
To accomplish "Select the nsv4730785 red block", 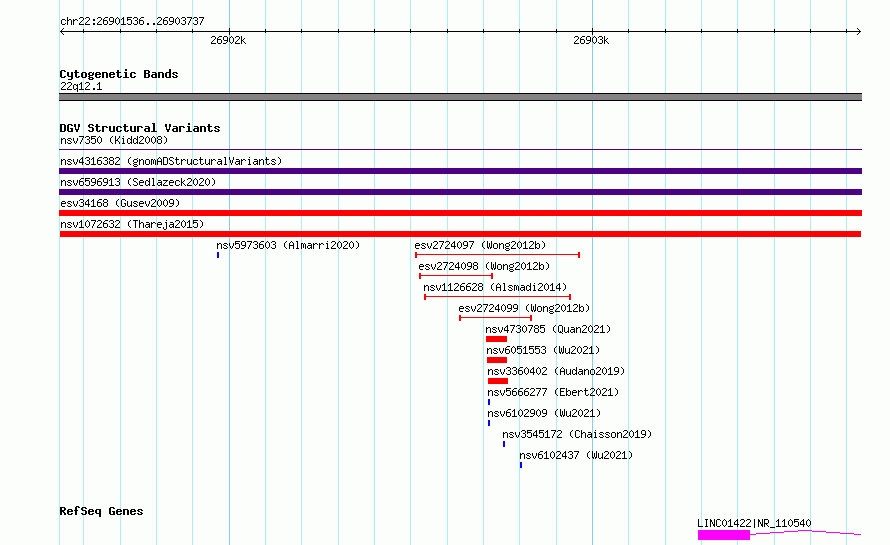I will tap(497, 339).
